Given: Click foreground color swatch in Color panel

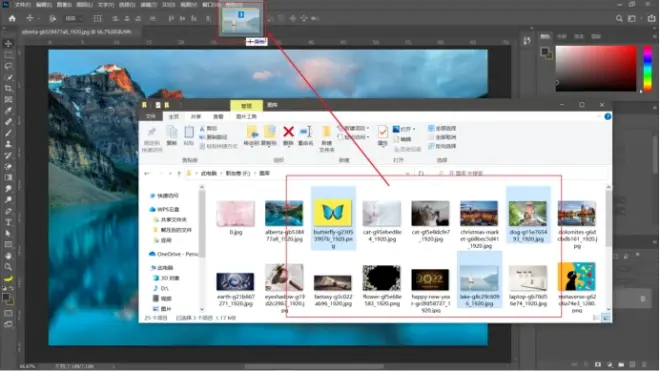Looking at the screenshot, I should pyautogui.click(x=545, y=52).
